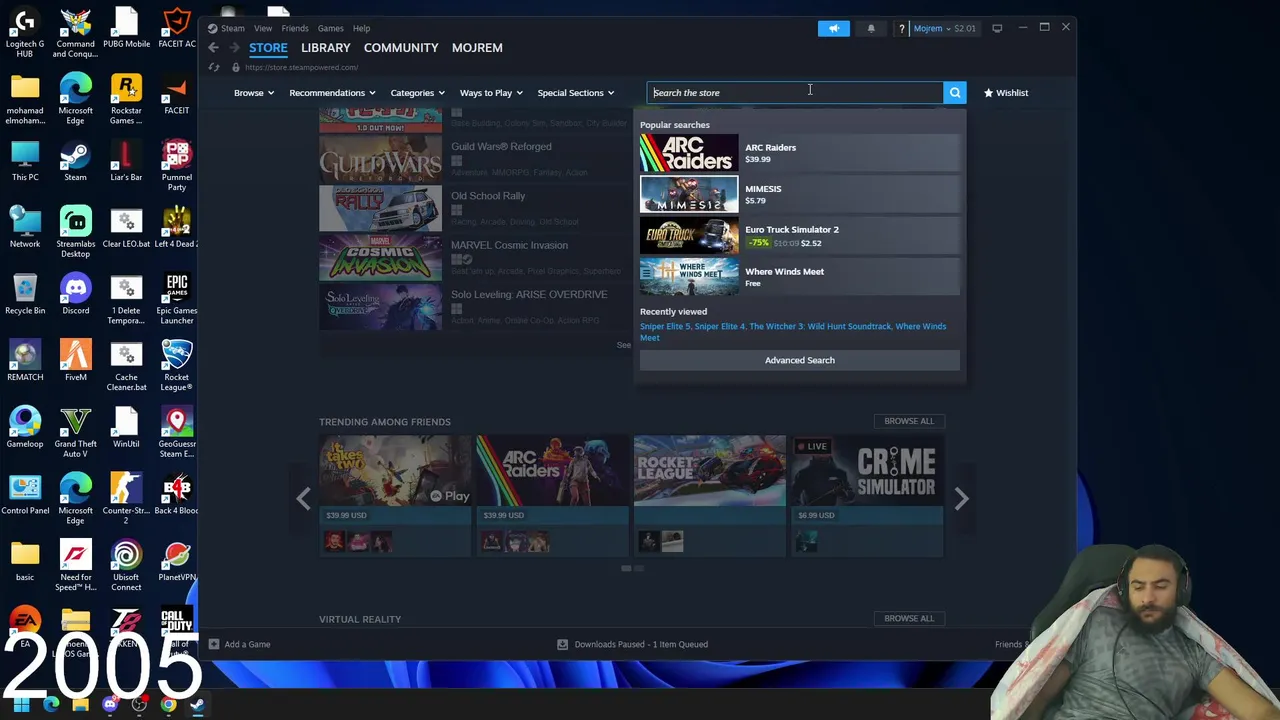Select the Recycle Bin on the desktop
Screen dimensions: 1280x720
tap(25, 295)
